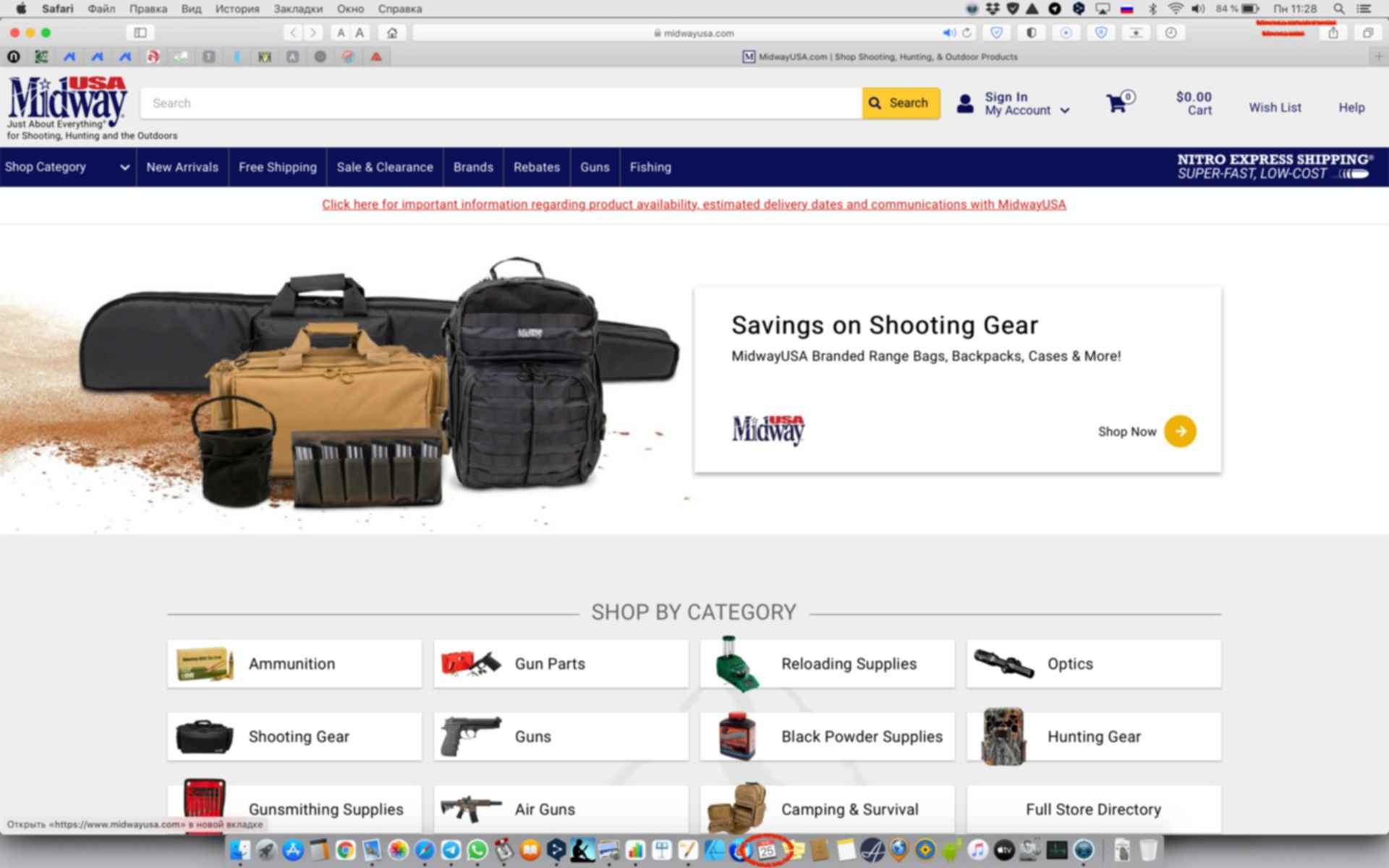Mute tab audio via the speaker icon in the address bar
1389x868 pixels.
948,33
